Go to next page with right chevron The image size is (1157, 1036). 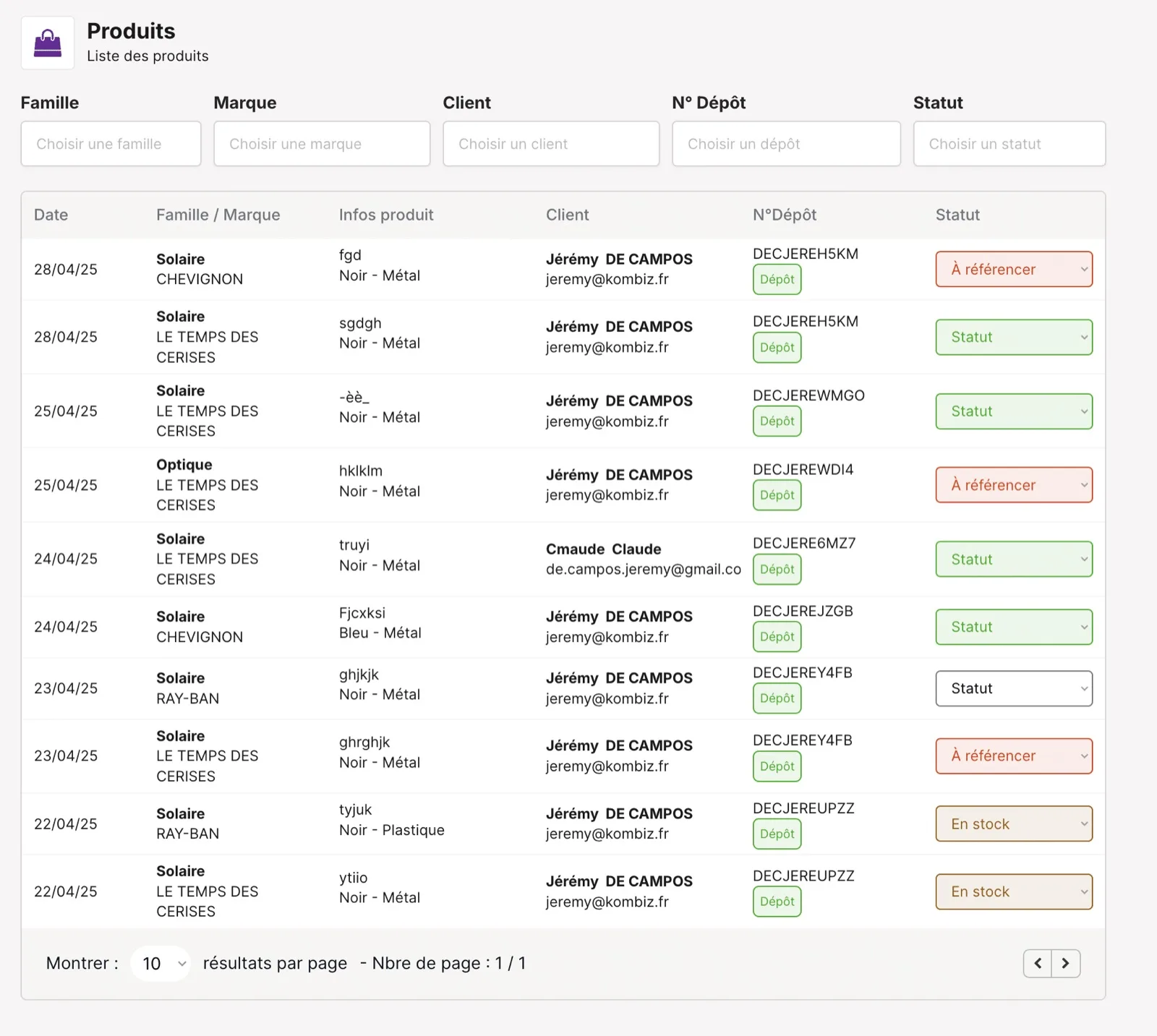[1066, 963]
